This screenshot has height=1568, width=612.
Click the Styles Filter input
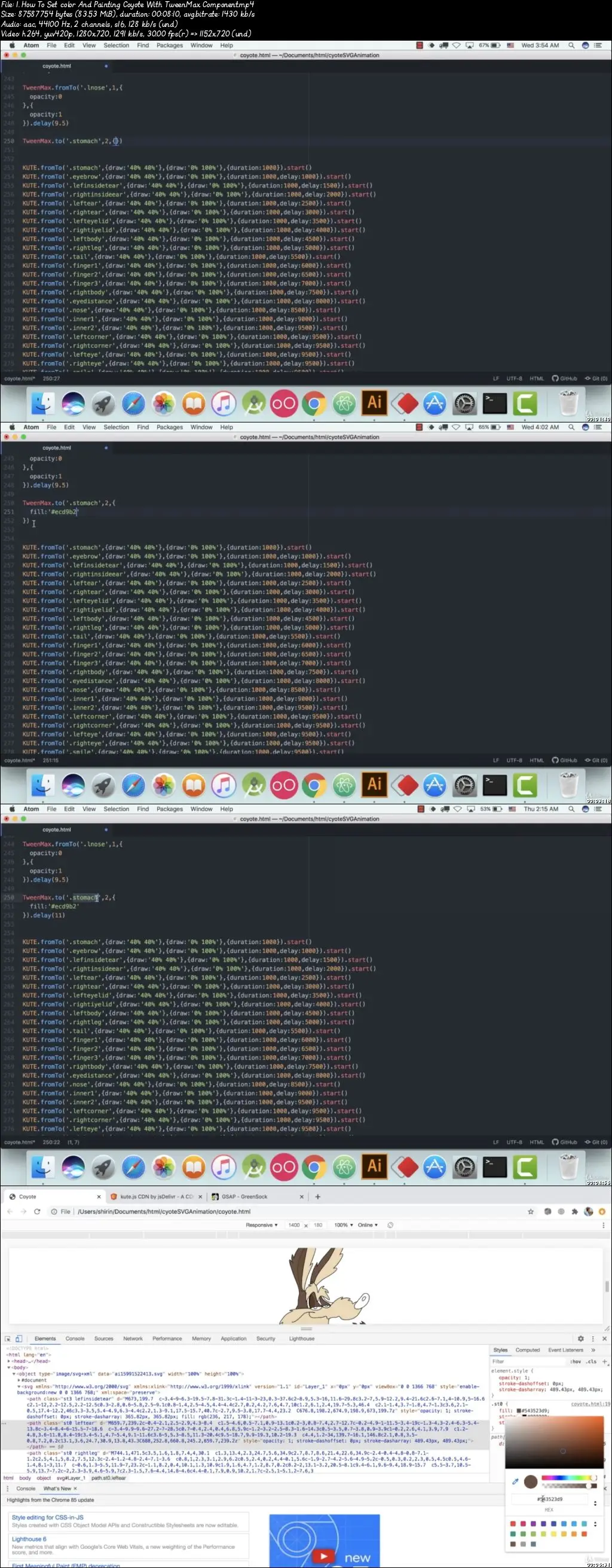pos(527,1362)
